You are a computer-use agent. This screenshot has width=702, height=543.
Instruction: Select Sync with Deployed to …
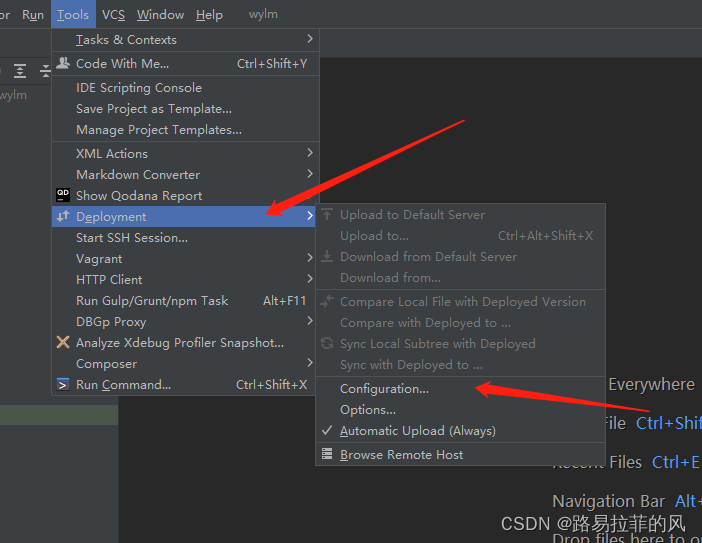(x=461, y=365)
